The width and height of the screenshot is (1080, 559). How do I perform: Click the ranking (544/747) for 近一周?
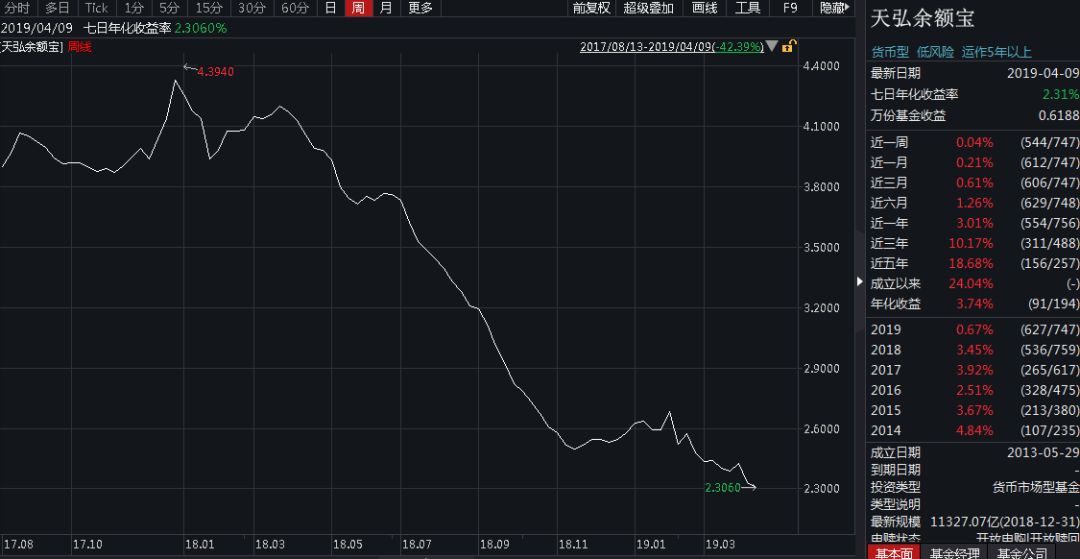(x=1050, y=143)
